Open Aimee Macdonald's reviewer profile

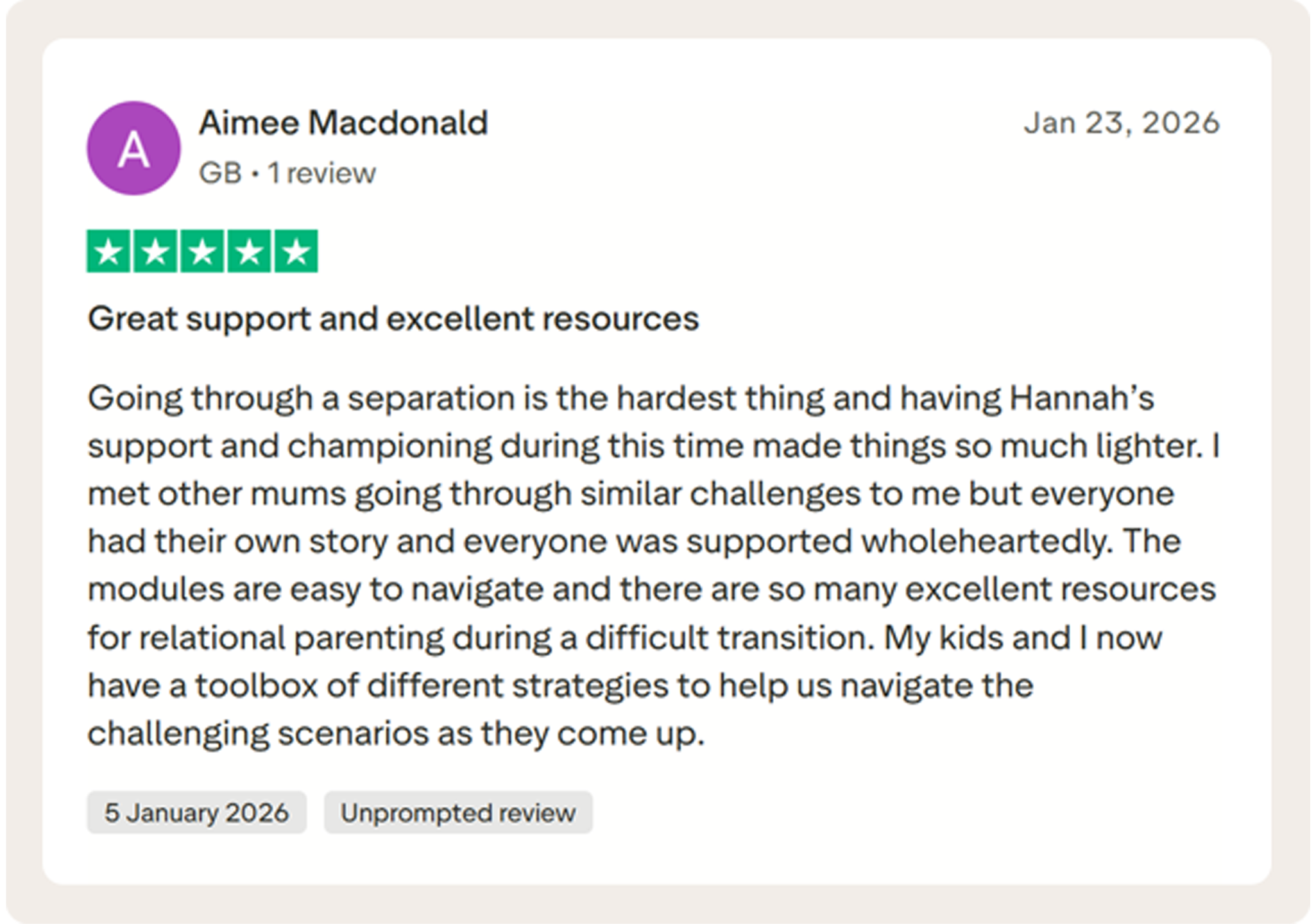point(343,123)
